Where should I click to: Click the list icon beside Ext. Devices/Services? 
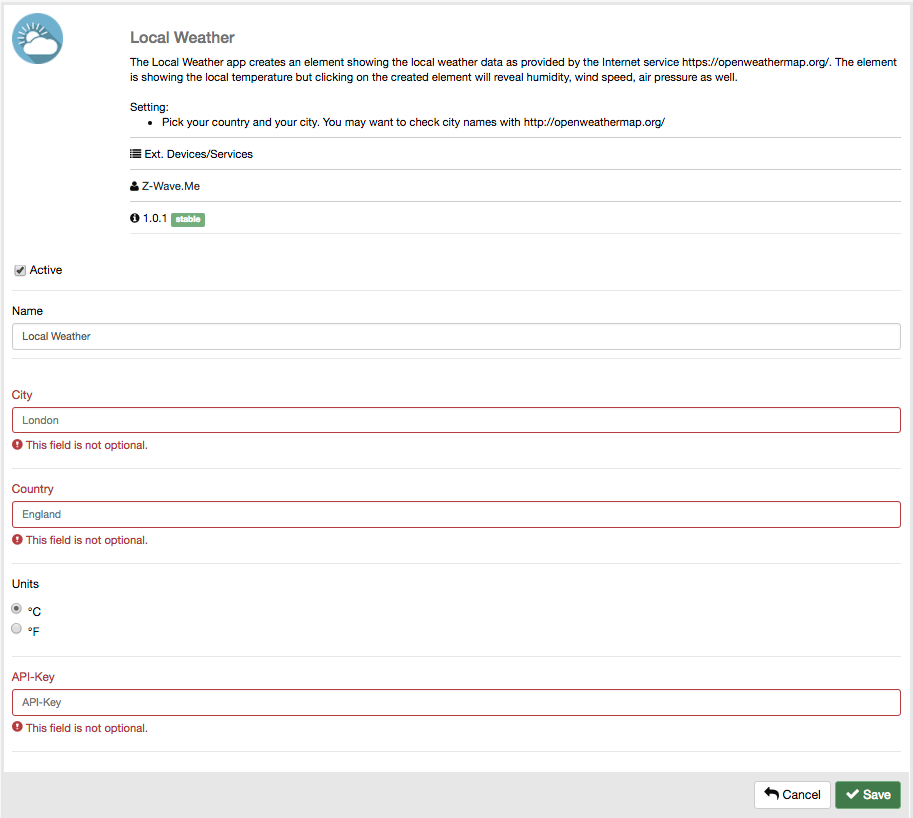(135, 154)
